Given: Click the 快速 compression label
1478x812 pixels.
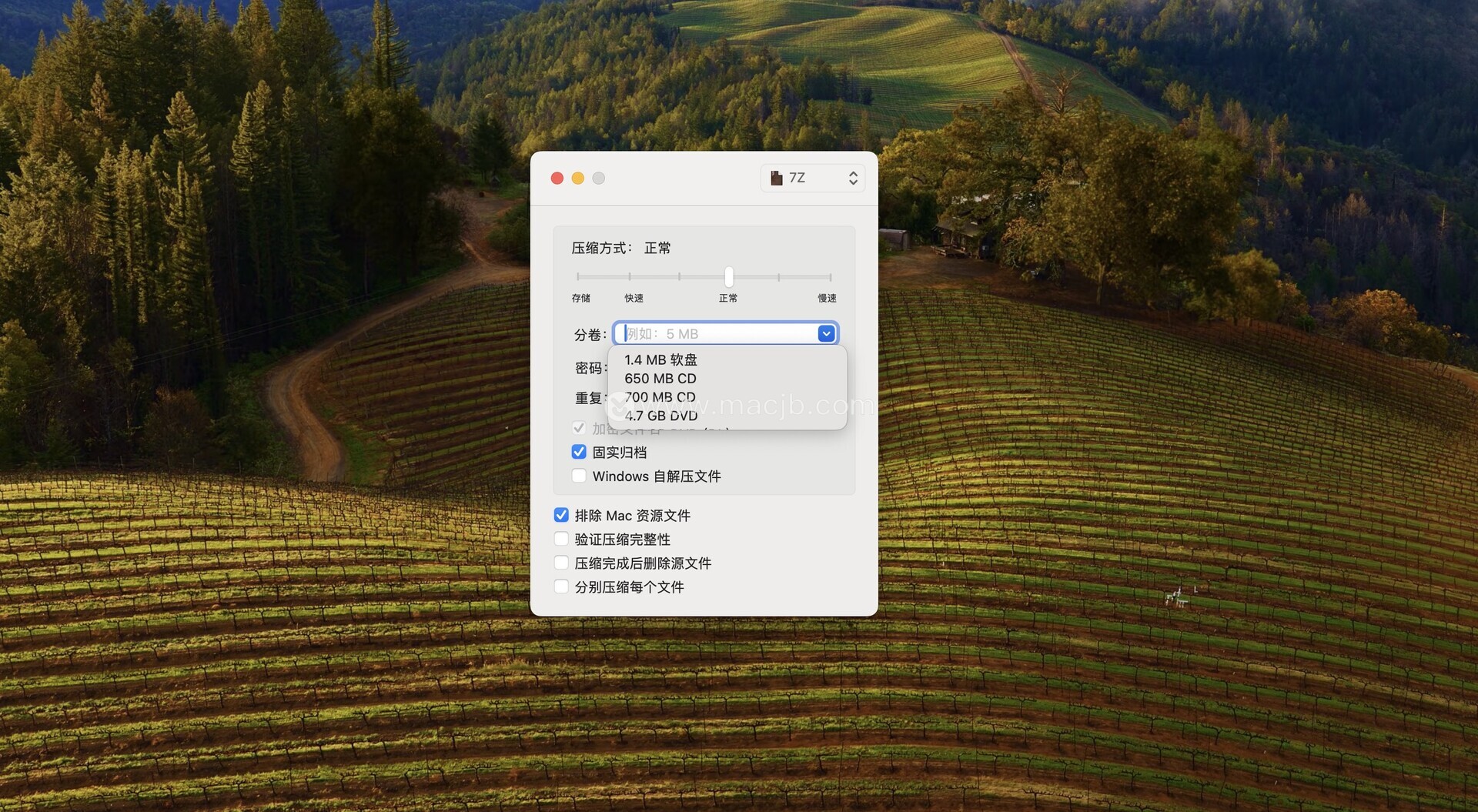Looking at the screenshot, I should click(634, 298).
